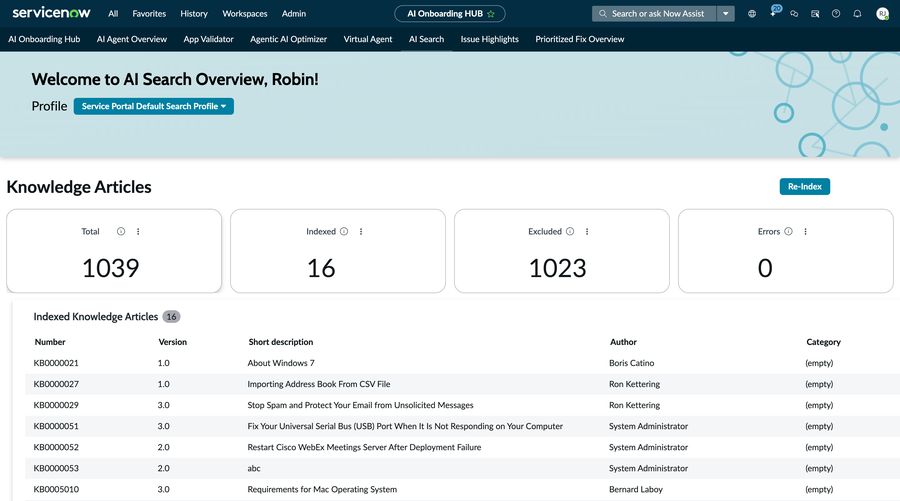900x501 pixels.
Task: Open Service Portal Default Search Profile dropdown
Action: pos(153,106)
